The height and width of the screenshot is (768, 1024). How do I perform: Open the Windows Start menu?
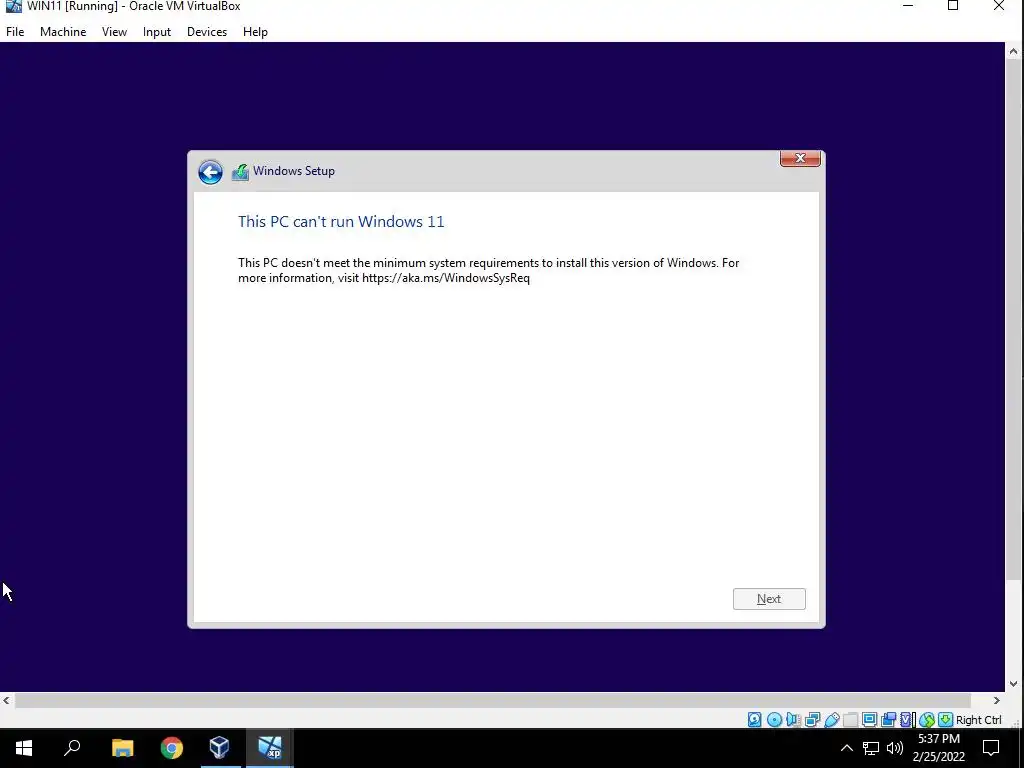24,748
